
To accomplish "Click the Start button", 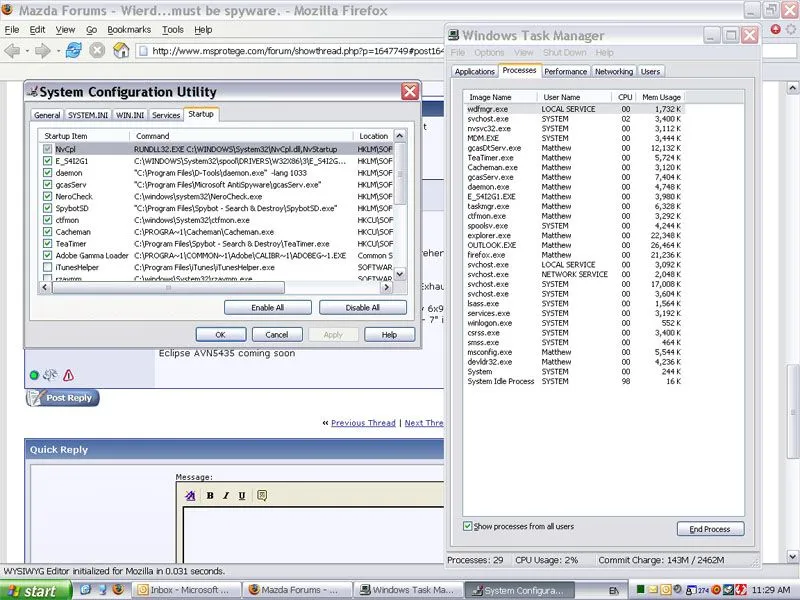I will click(x=35, y=590).
